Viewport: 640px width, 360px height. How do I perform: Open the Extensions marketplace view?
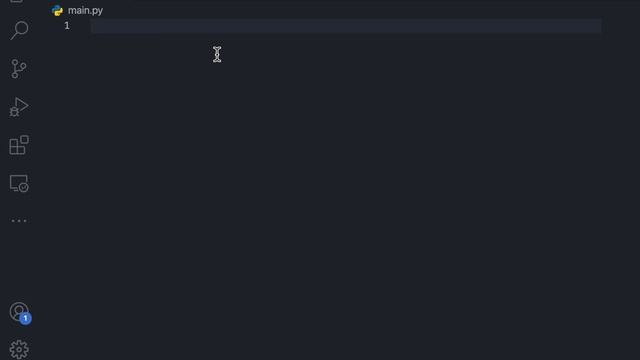(x=19, y=145)
